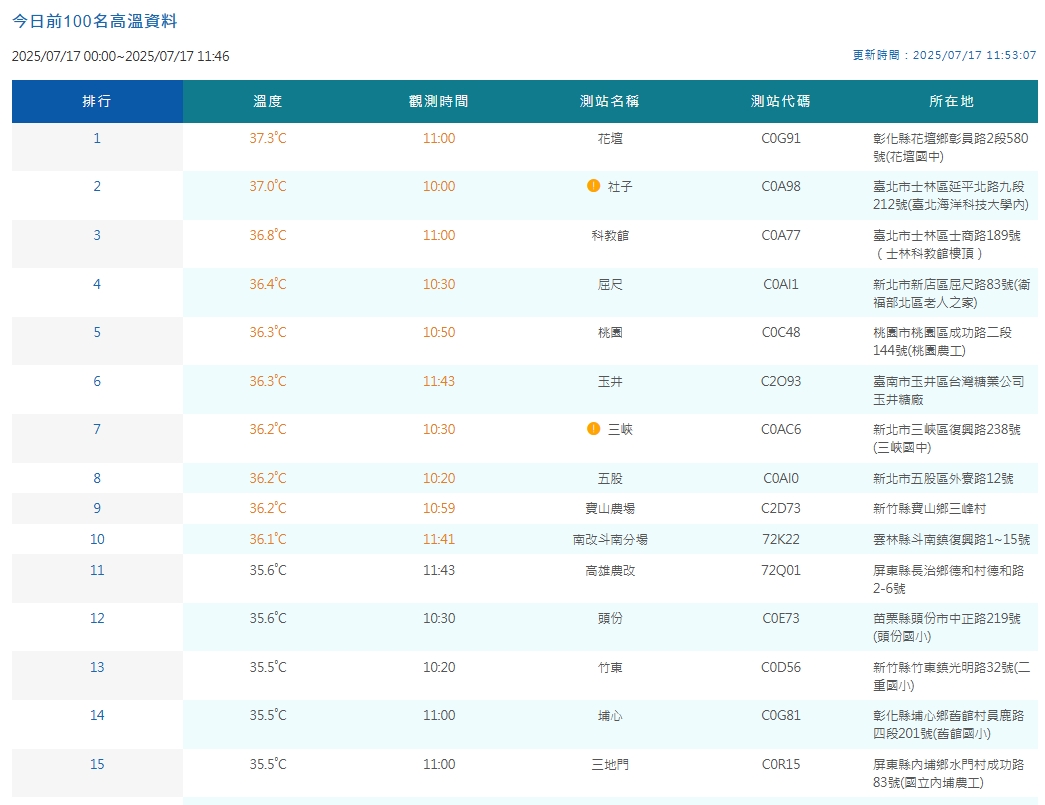Select station code C2O93

[x=780, y=382]
